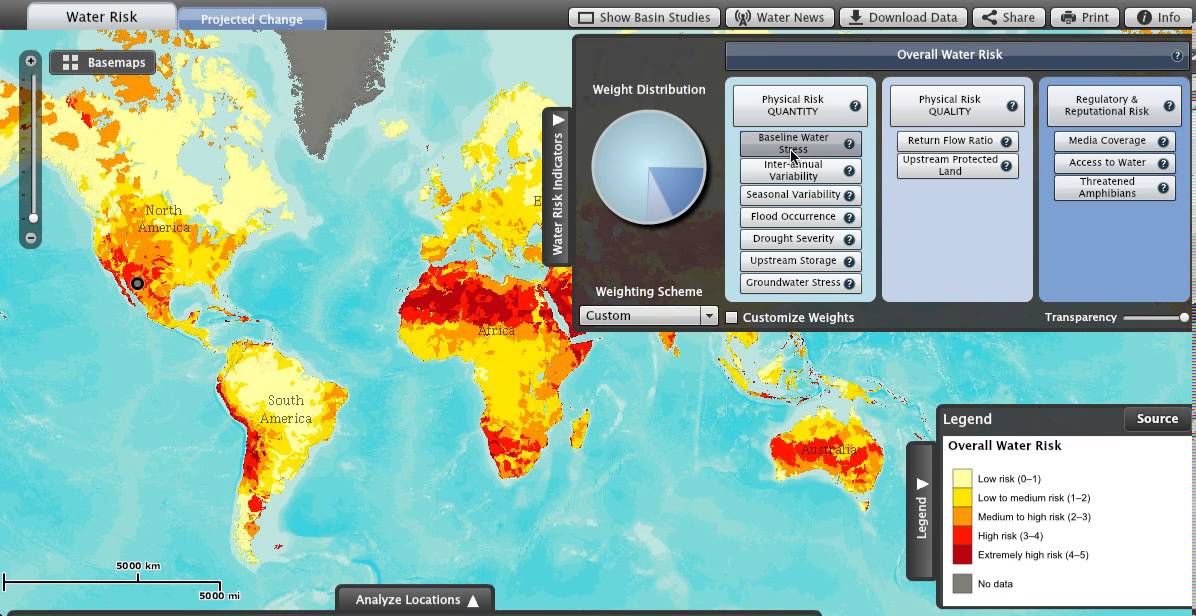Click the Extremely high risk swatch

963,555
